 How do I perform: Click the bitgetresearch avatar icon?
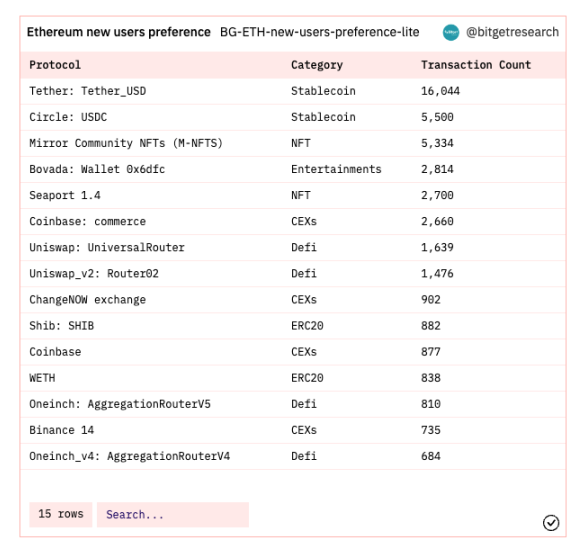(x=450, y=32)
